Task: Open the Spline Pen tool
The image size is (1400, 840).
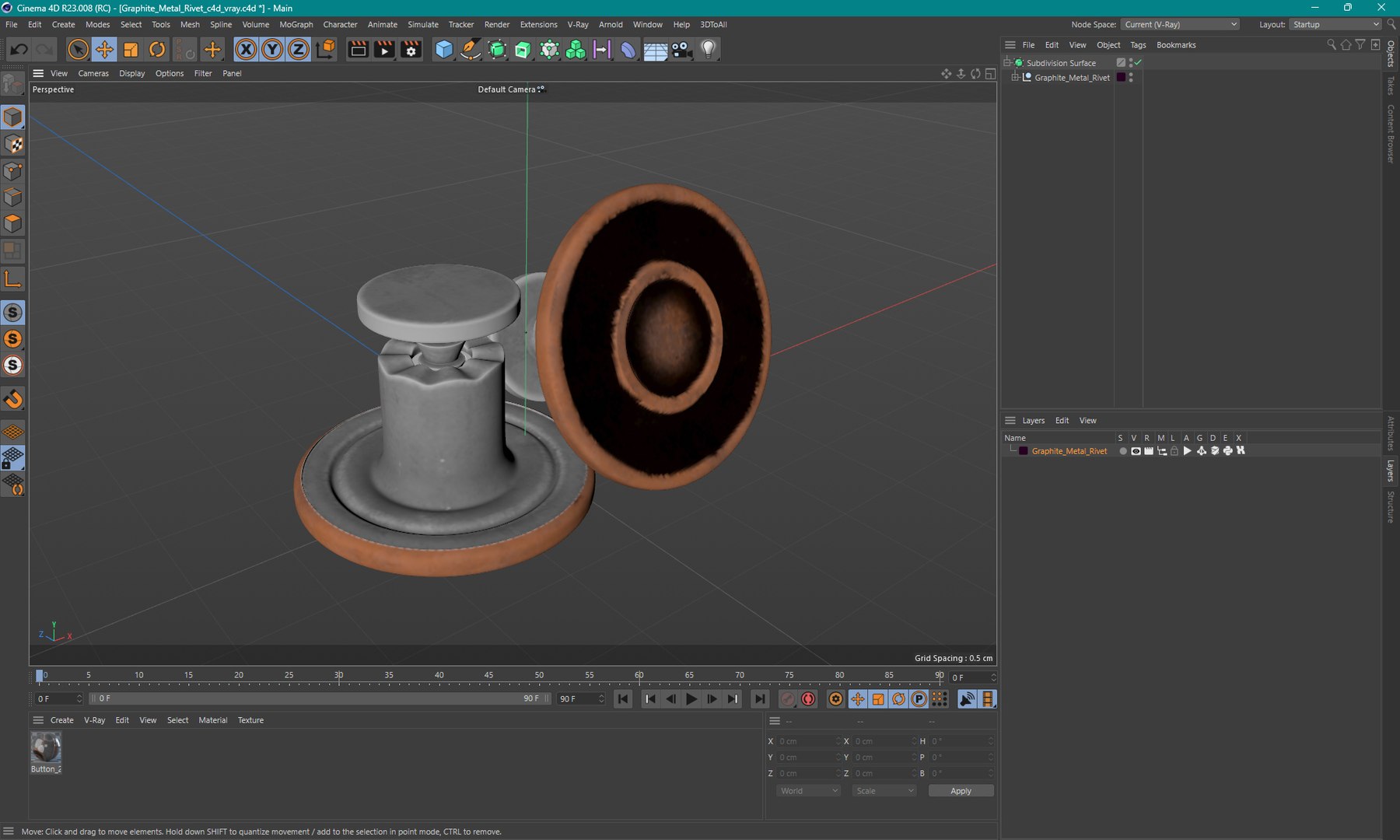Action: coord(471,50)
